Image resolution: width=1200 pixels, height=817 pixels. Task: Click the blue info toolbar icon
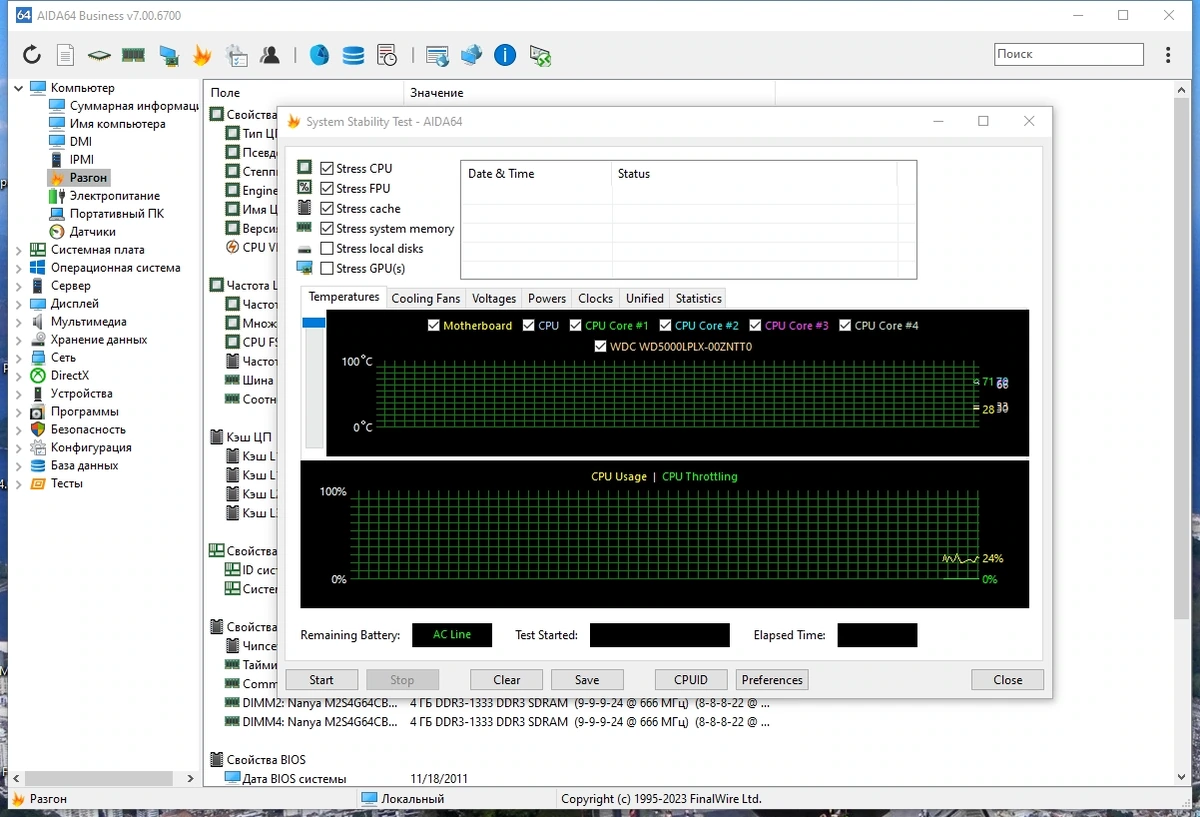505,55
